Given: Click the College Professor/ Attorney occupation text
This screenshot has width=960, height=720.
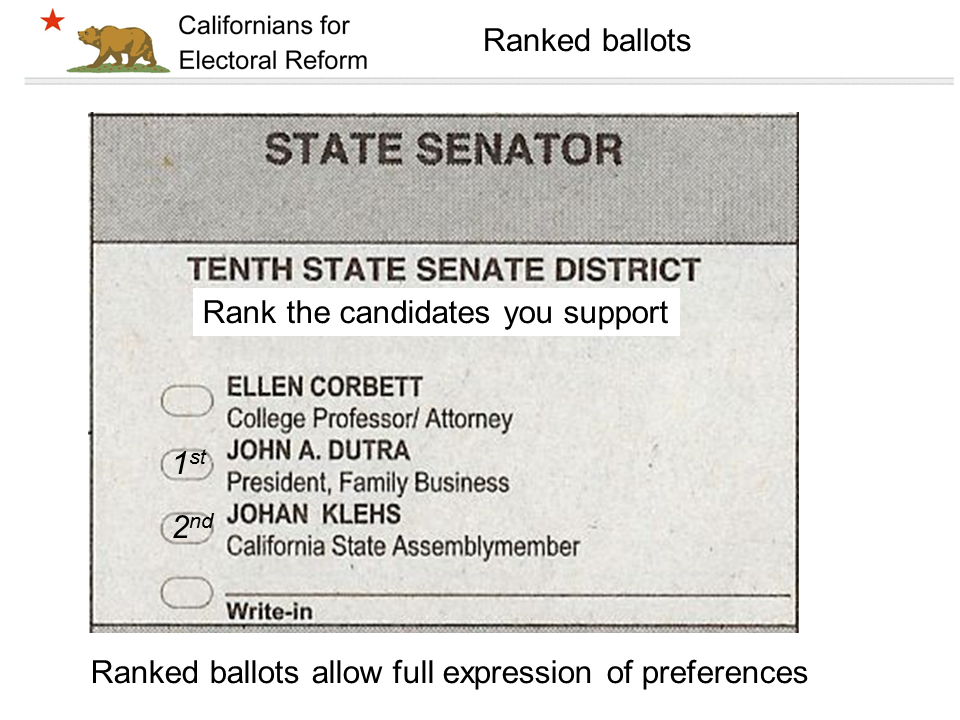Looking at the screenshot, I should [370, 419].
